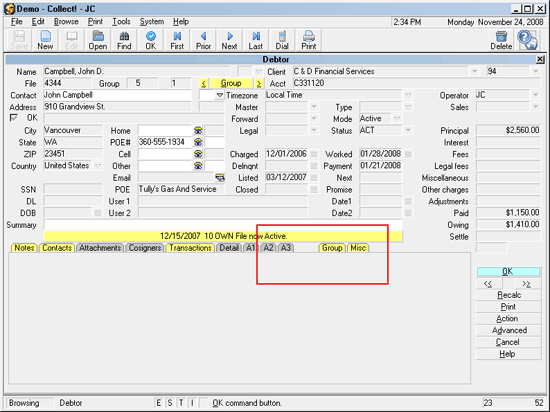Open the Status dropdown showing ACT
Screen dimensions: 550x412
(x=408, y=130)
